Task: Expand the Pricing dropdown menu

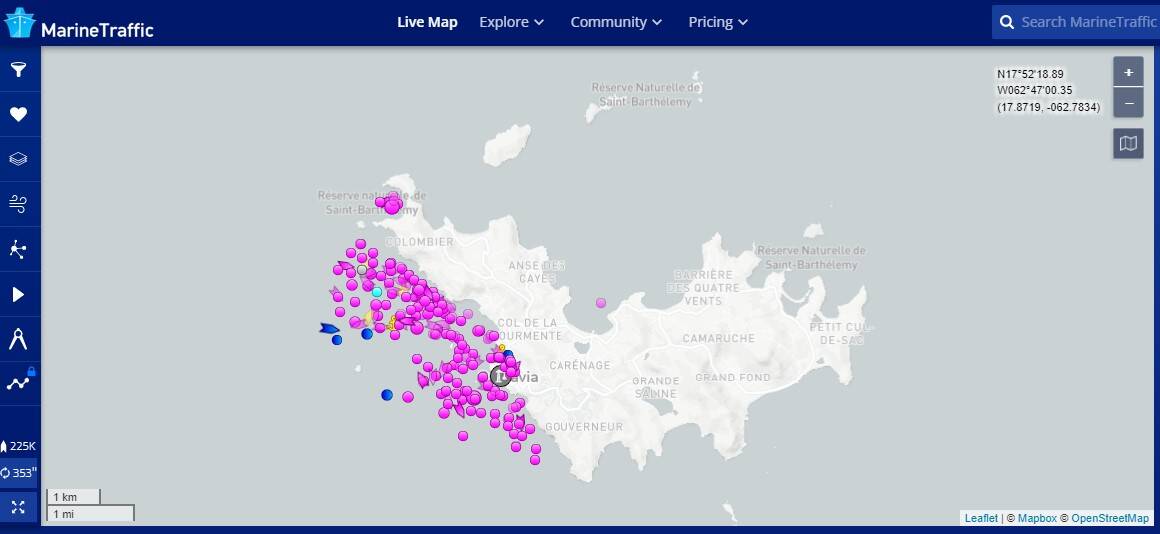Action: tap(717, 22)
